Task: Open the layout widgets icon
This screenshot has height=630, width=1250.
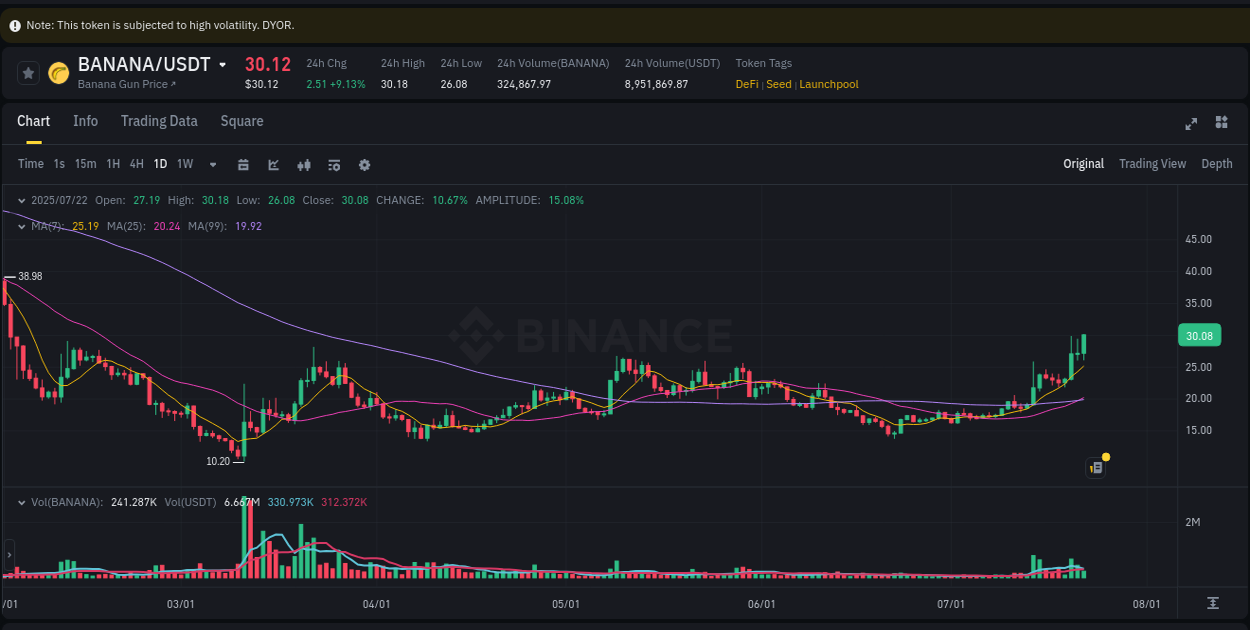Action: point(1221,122)
